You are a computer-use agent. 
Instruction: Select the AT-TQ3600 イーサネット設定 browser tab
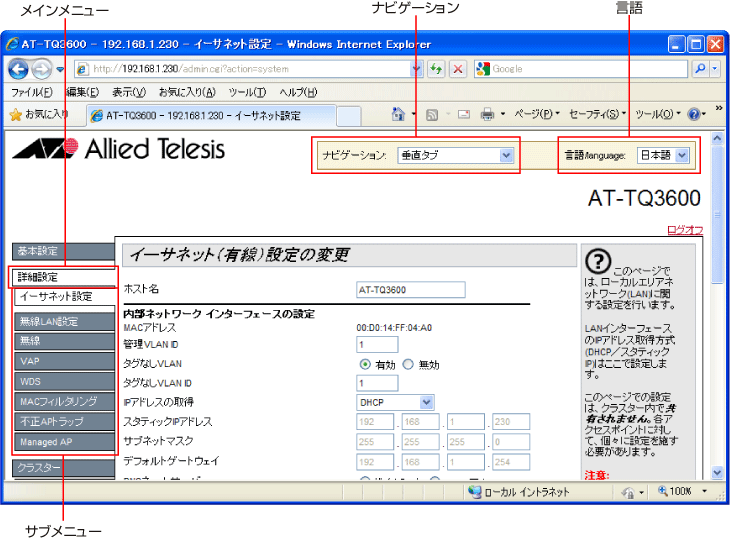coord(212,115)
